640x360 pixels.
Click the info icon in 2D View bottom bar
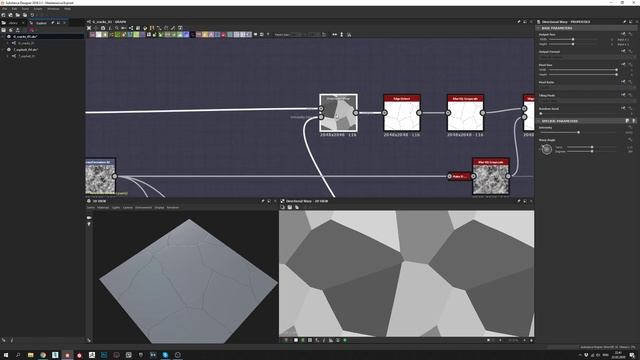coord(324,340)
